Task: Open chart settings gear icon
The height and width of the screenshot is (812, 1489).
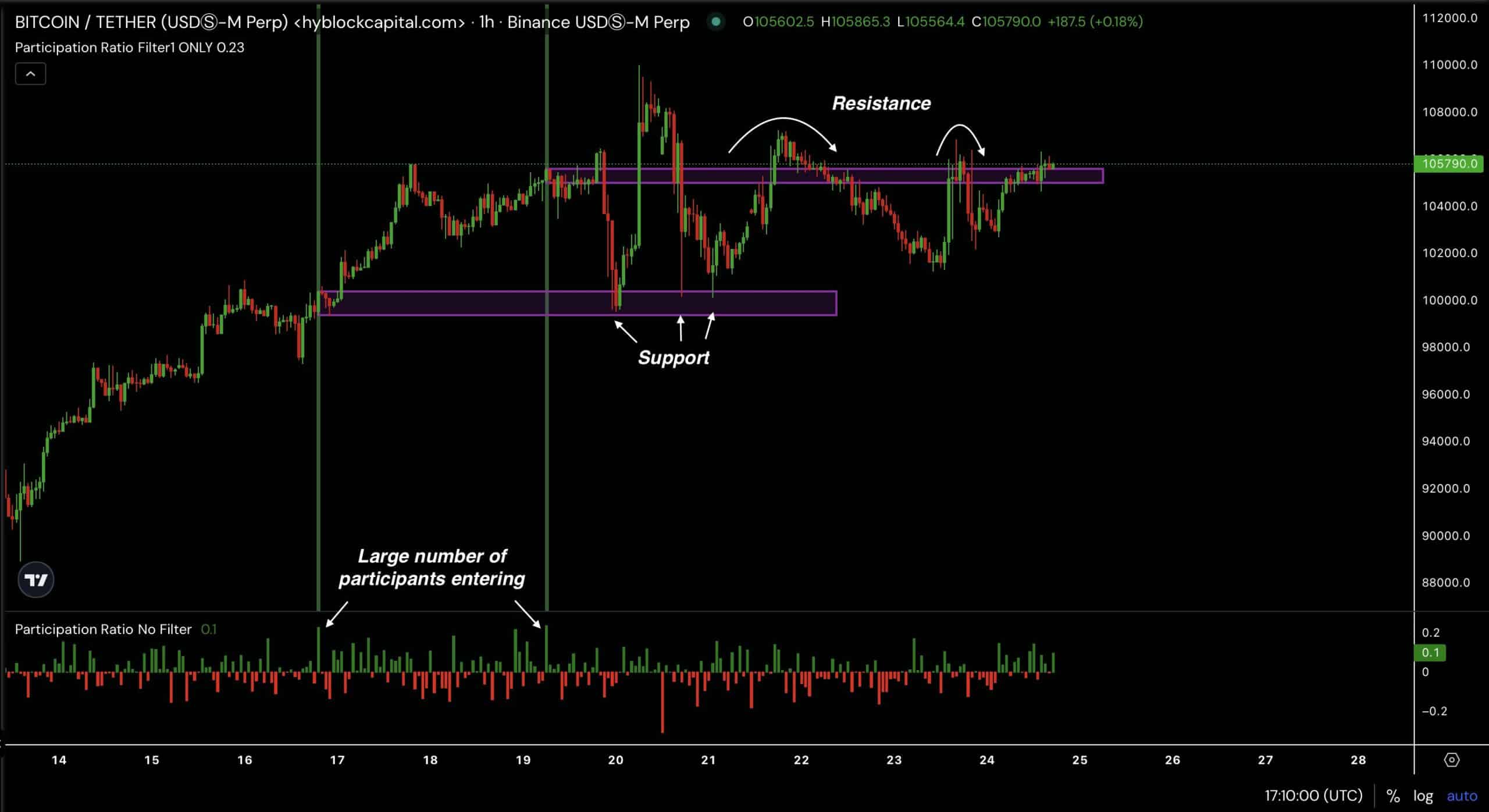Action: (1452, 760)
